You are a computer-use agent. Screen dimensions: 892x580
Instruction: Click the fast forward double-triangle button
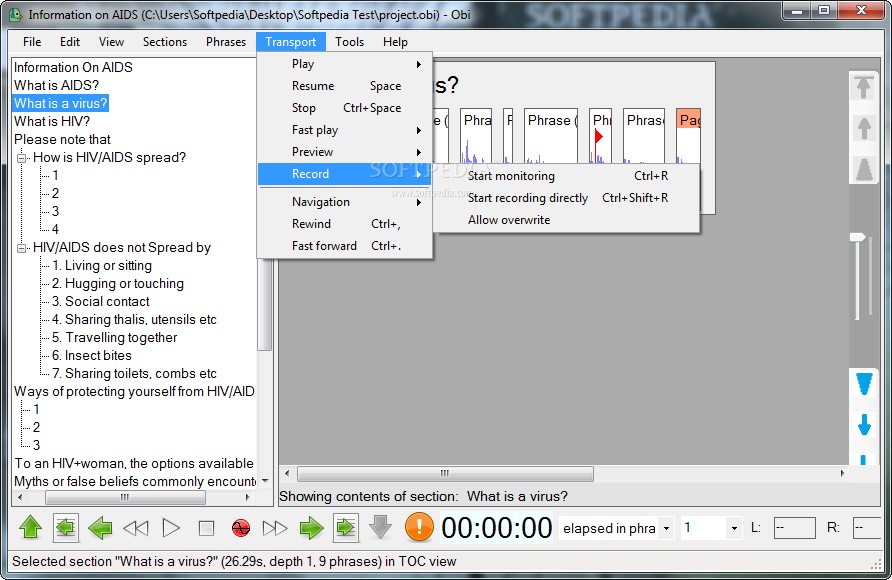[x=275, y=528]
